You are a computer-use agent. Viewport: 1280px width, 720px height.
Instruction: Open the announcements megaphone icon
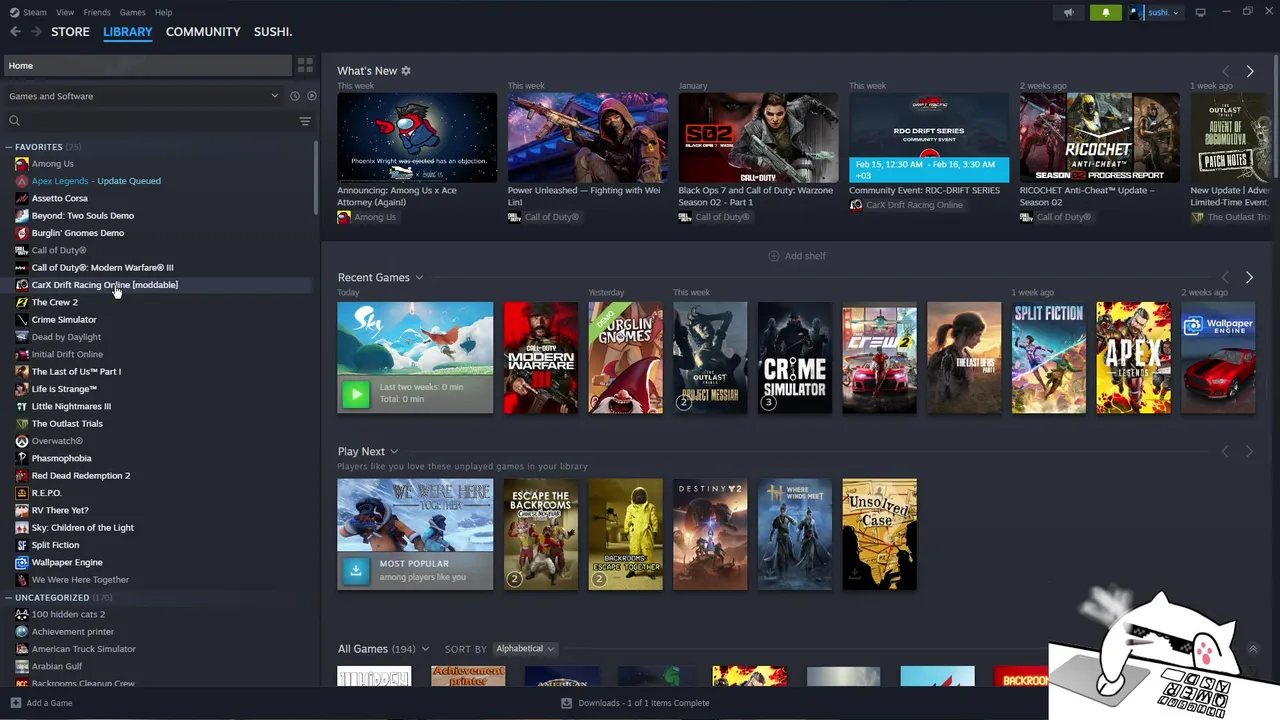pyautogui.click(x=1068, y=12)
